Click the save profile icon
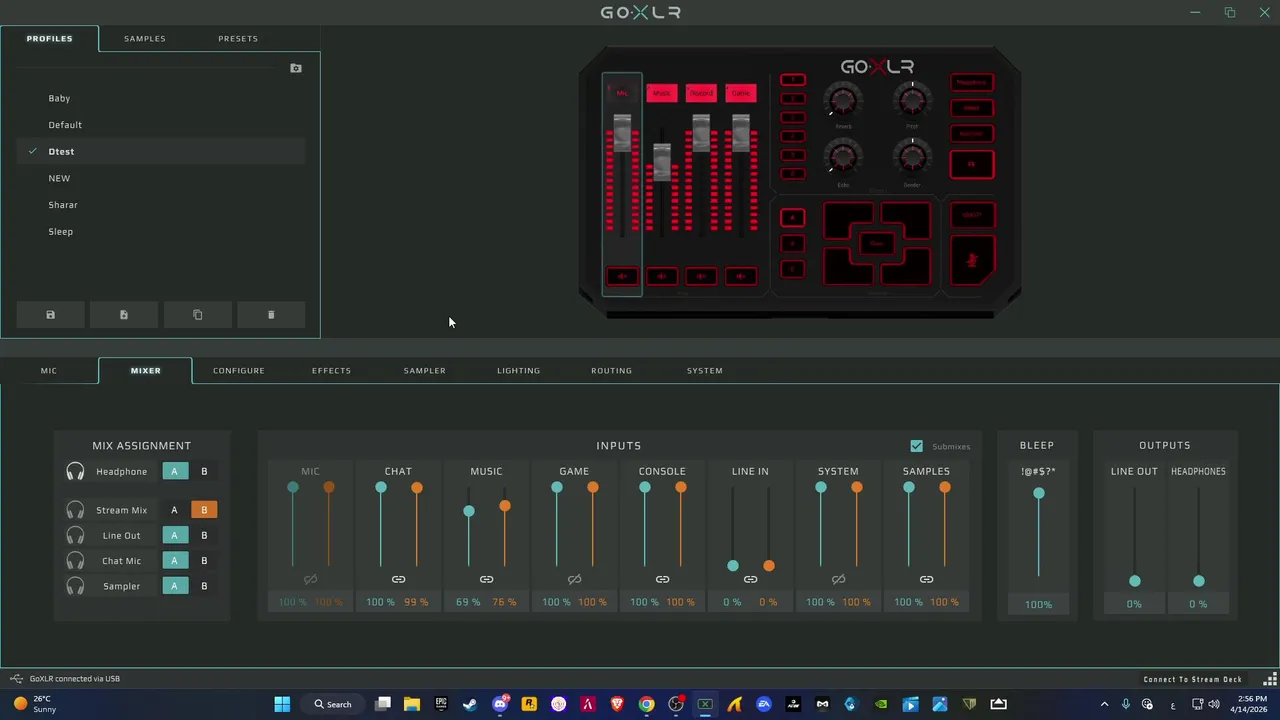The image size is (1280, 720). click(50, 315)
